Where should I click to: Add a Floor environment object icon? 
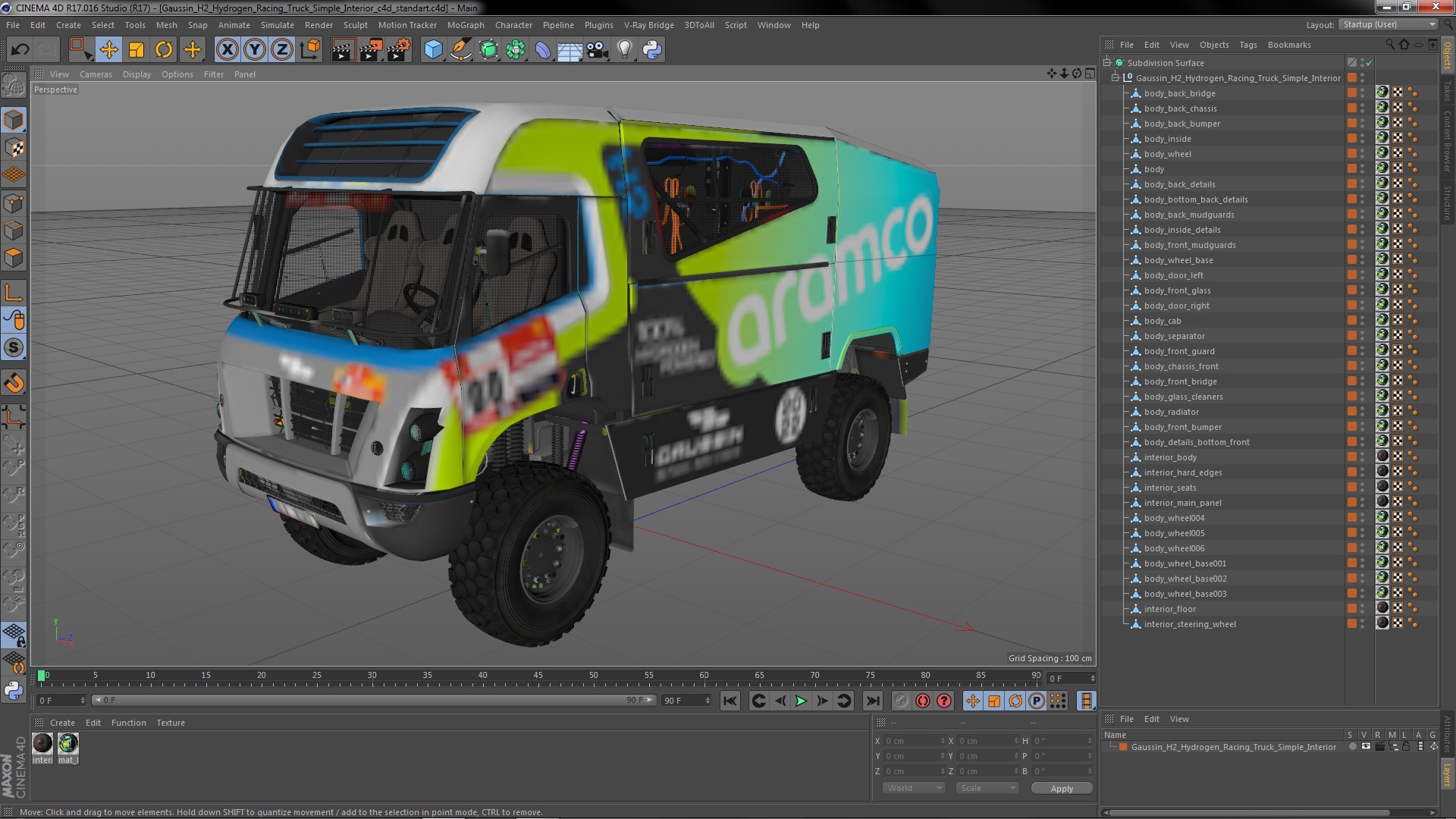click(x=570, y=50)
